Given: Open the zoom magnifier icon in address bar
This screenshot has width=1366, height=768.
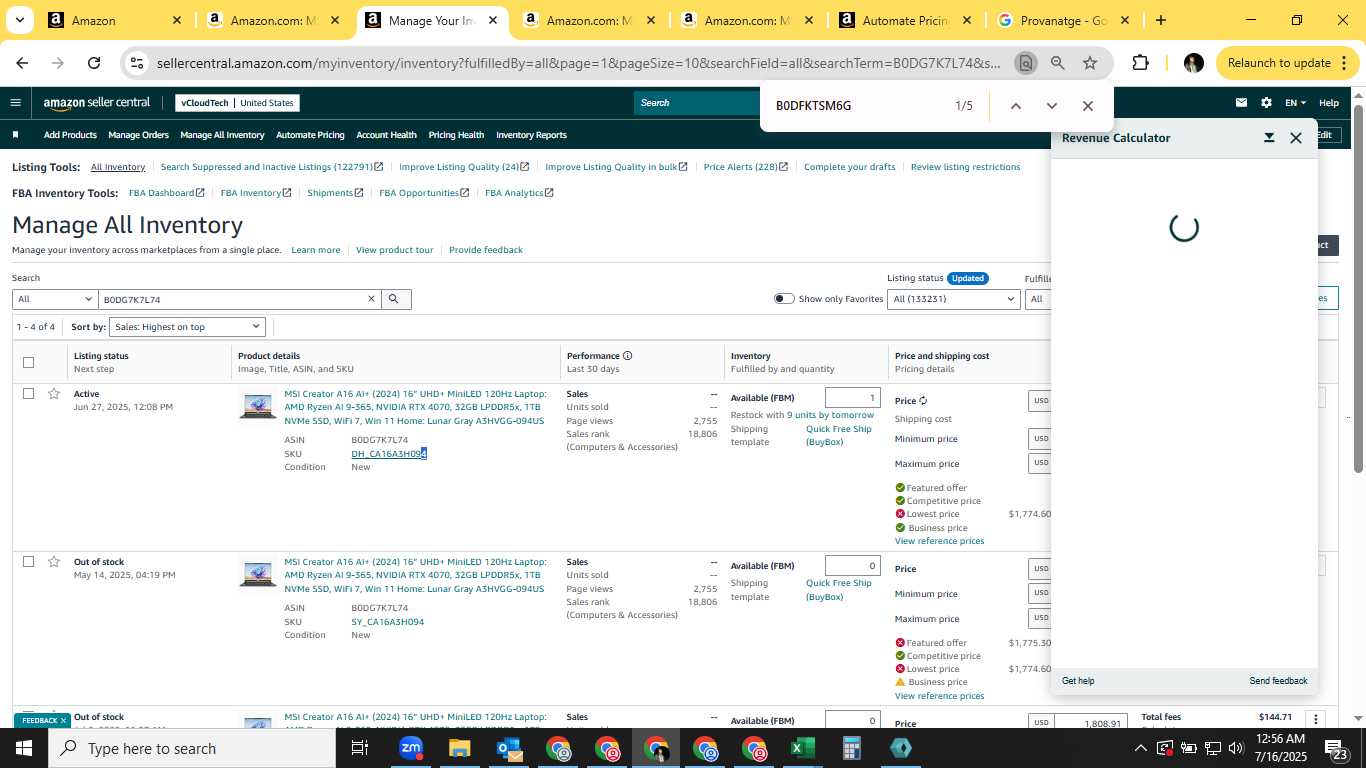Looking at the screenshot, I should pos(1057,63).
